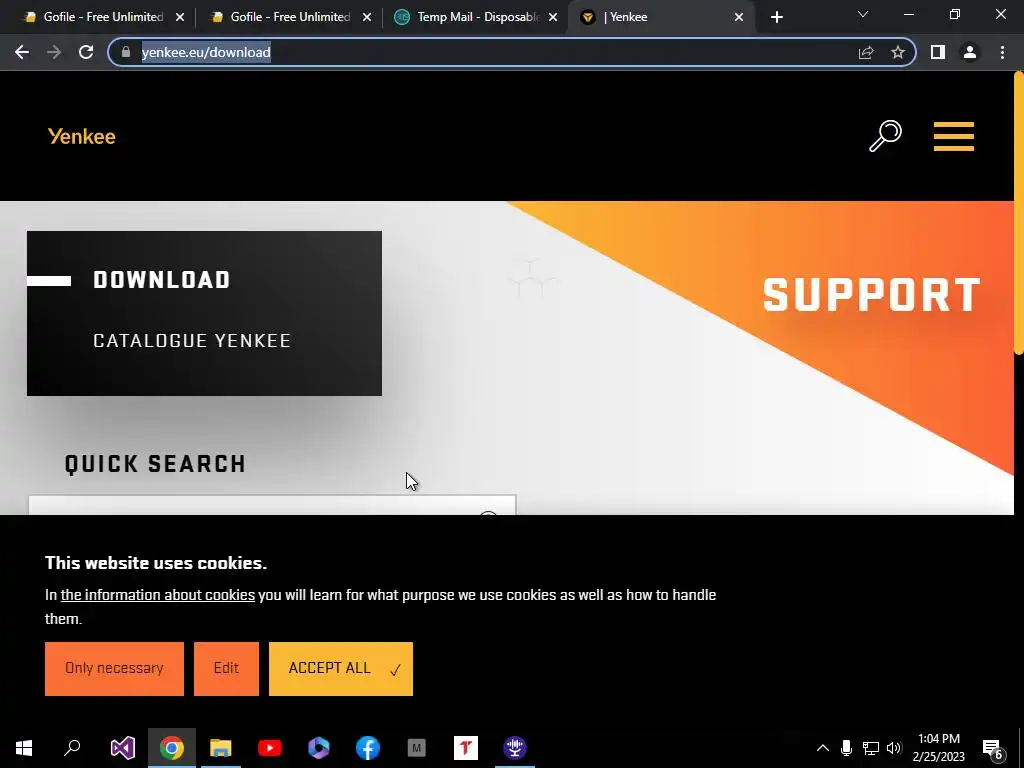Open the taskbar clock and date
This screenshot has height=768, width=1024.
pyautogui.click(x=938, y=748)
